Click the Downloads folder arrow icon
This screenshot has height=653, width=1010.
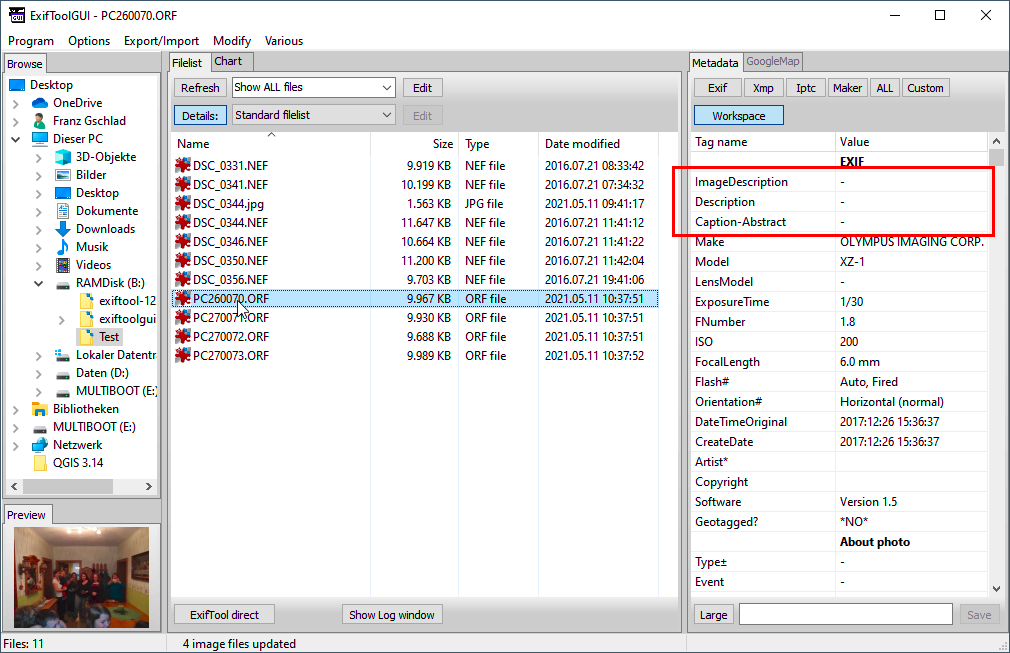[62, 229]
